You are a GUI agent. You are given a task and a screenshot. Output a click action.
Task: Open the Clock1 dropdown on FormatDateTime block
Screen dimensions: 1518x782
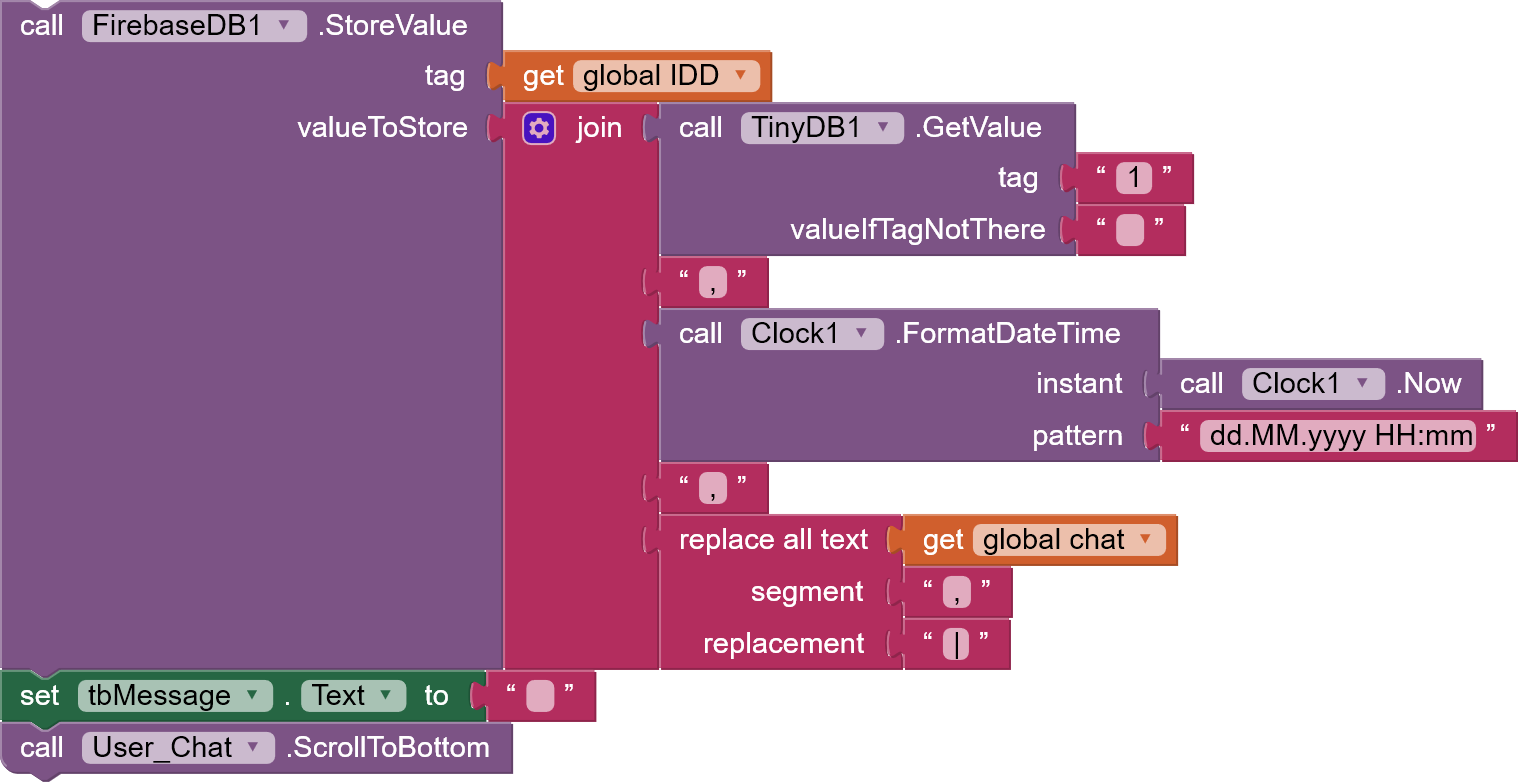(x=861, y=333)
